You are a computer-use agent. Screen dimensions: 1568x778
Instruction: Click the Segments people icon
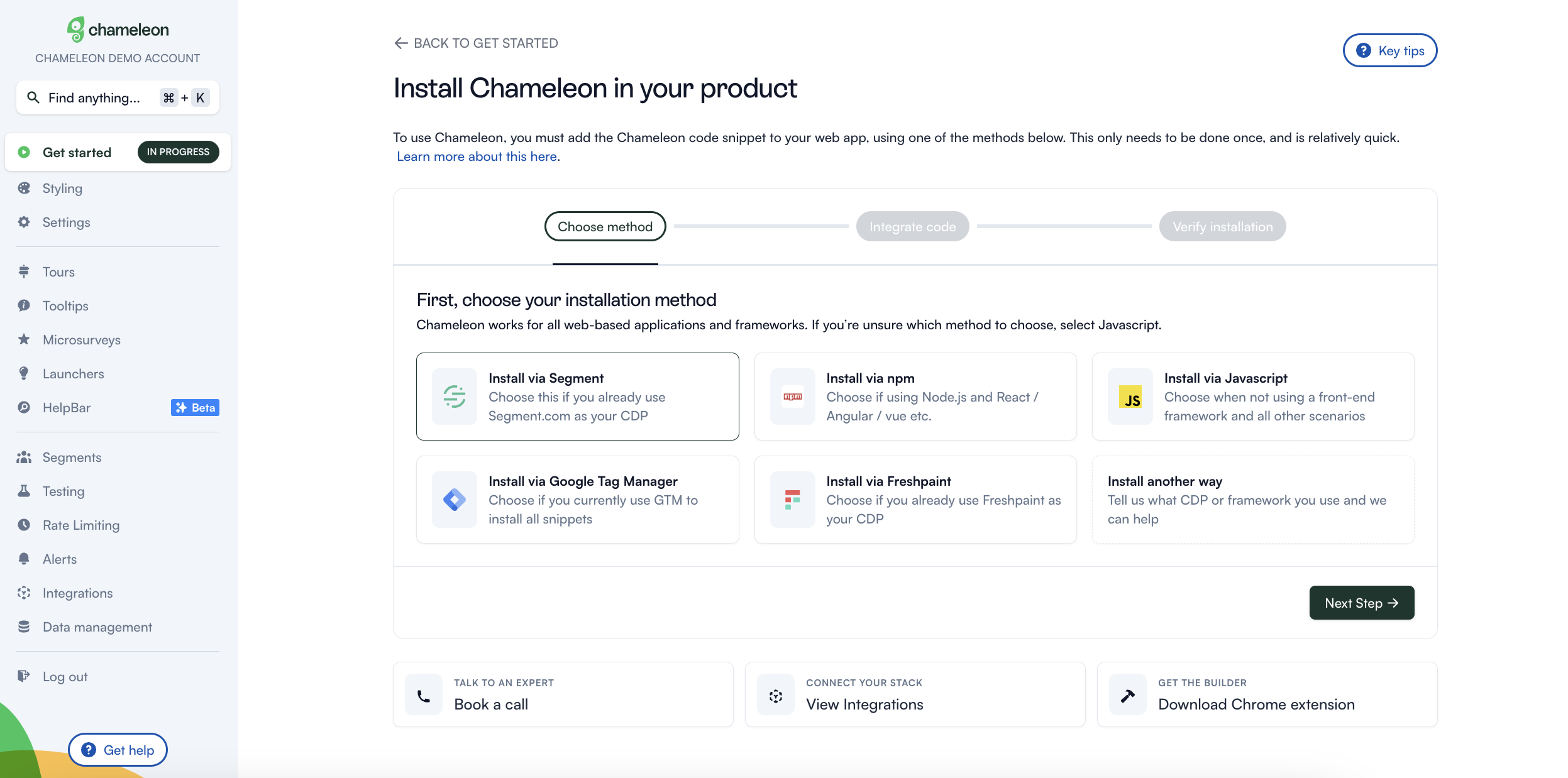[24, 457]
